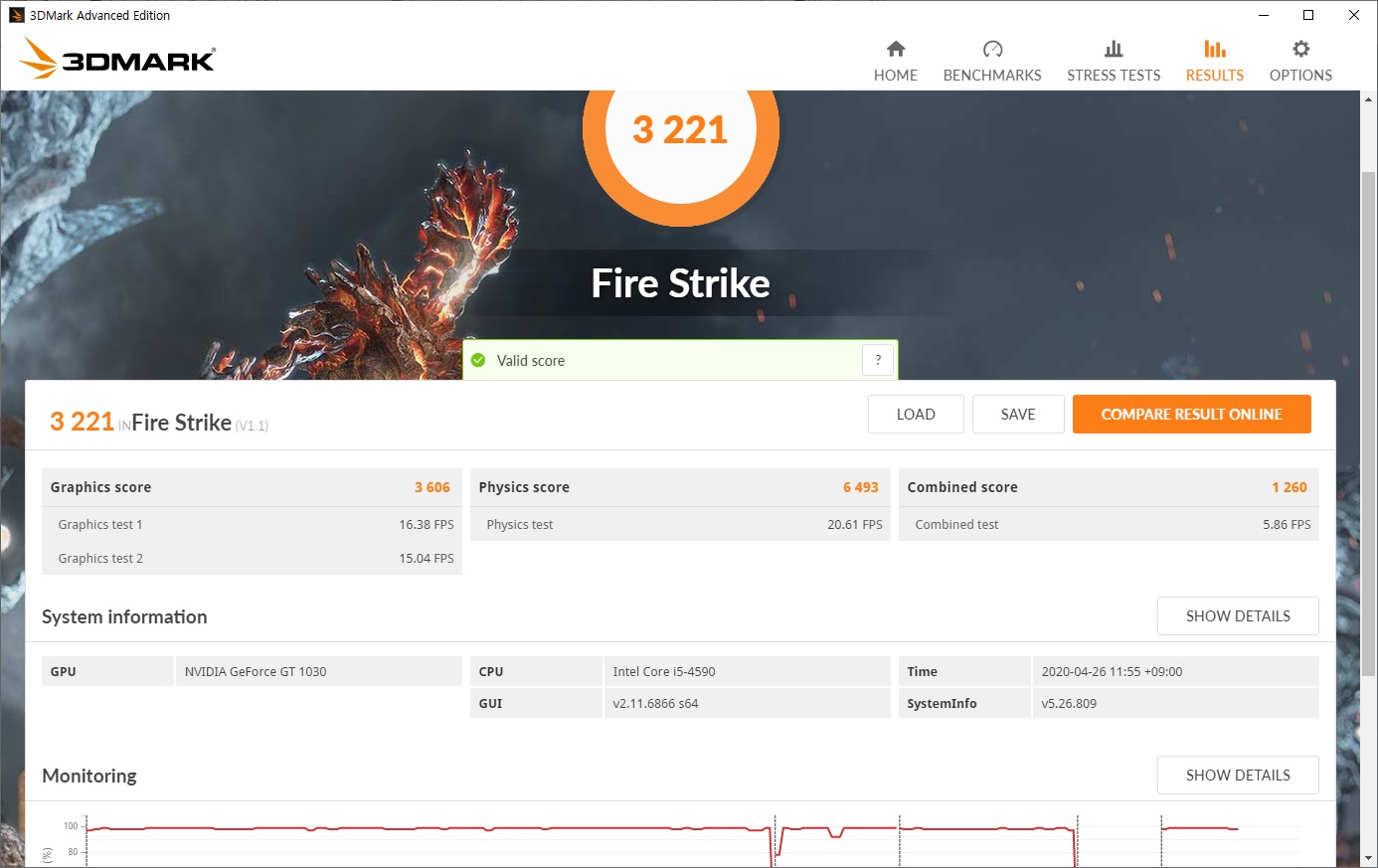The image size is (1378, 868).
Task: Click the Physics test row label
Action: pyautogui.click(x=520, y=525)
